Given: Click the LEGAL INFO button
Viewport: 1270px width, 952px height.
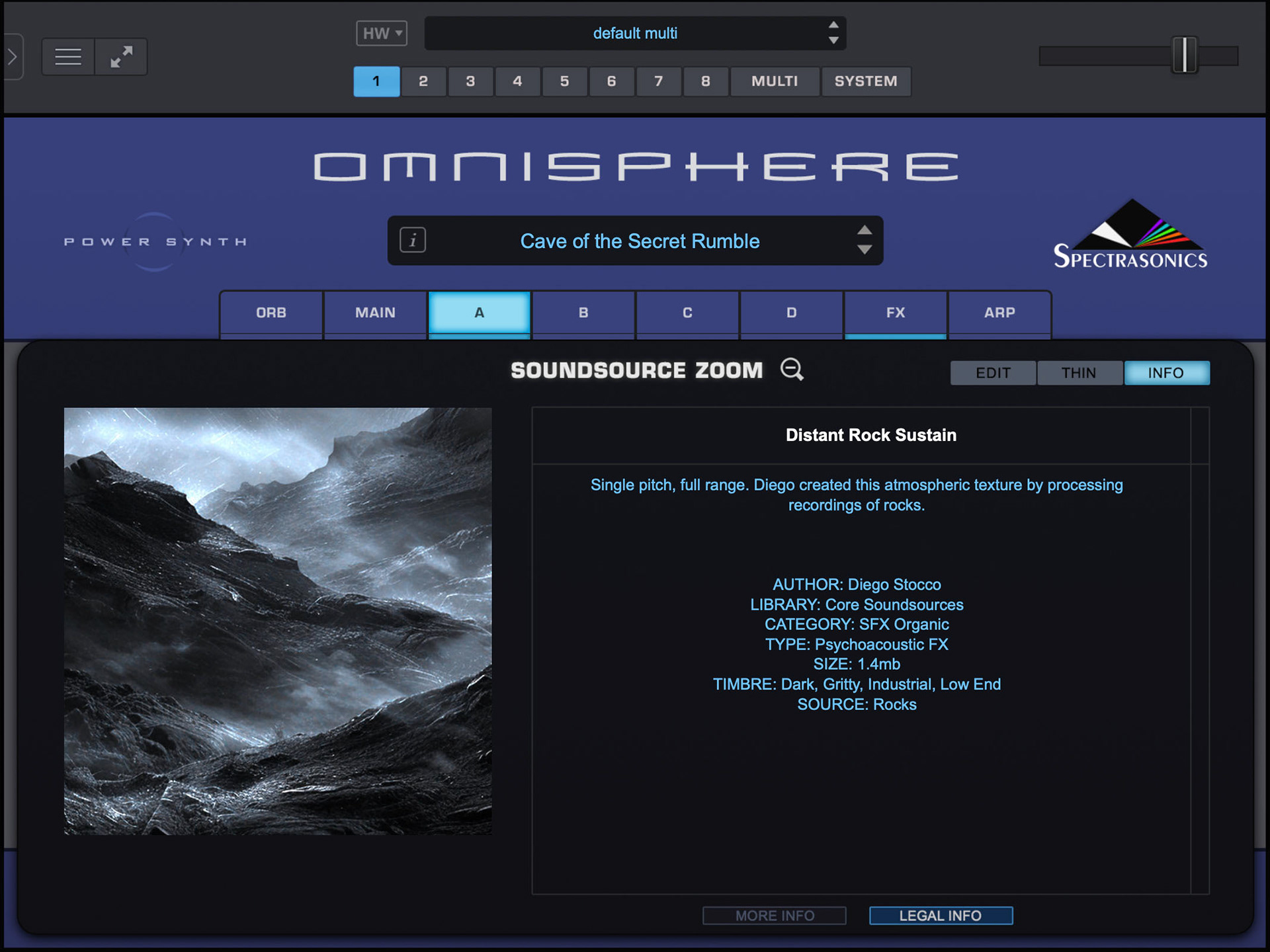Looking at the screenshot, I should coord(940,916).
